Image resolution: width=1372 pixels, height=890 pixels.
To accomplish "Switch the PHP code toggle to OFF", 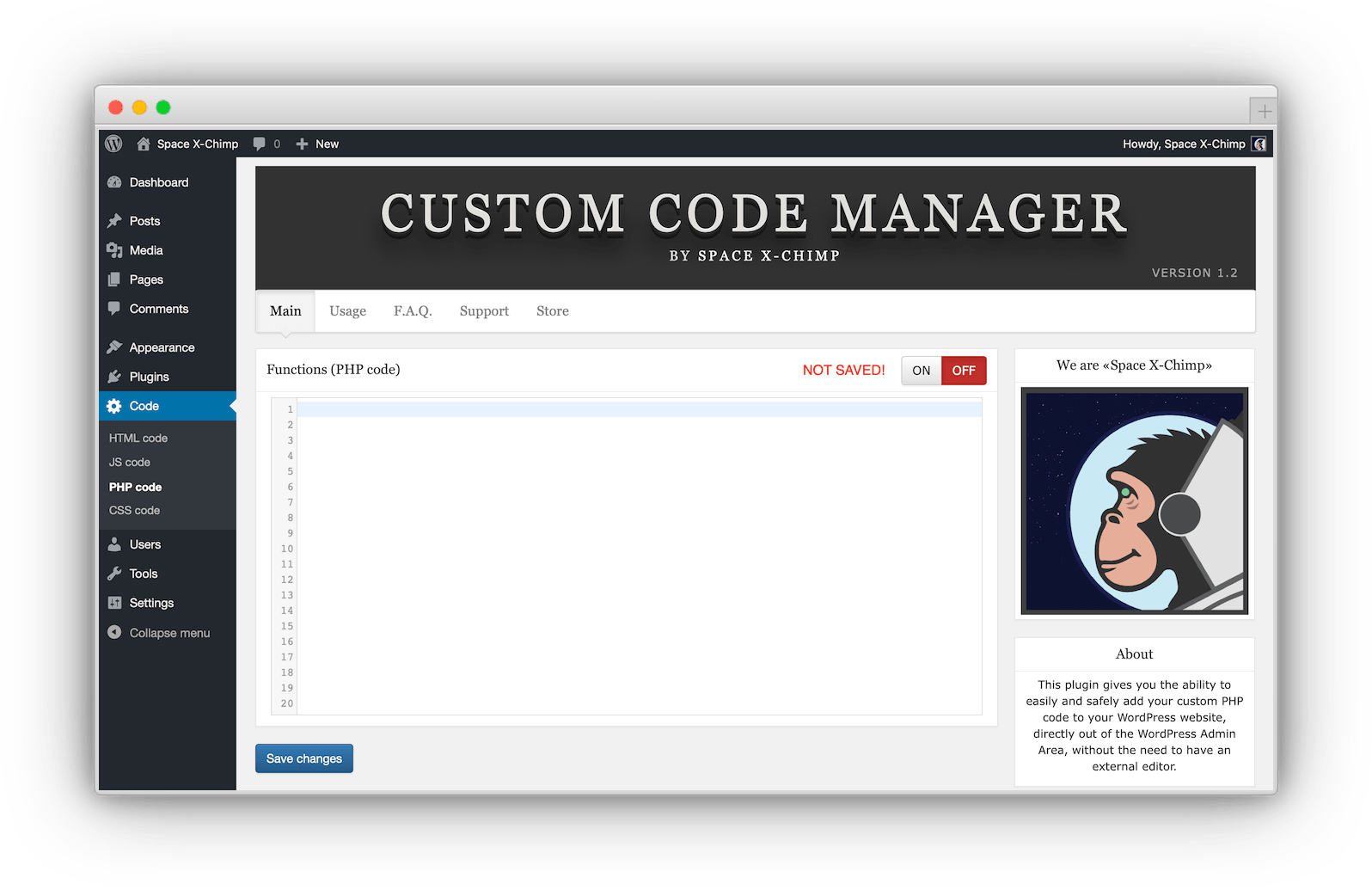I will [x=964, y=371].
